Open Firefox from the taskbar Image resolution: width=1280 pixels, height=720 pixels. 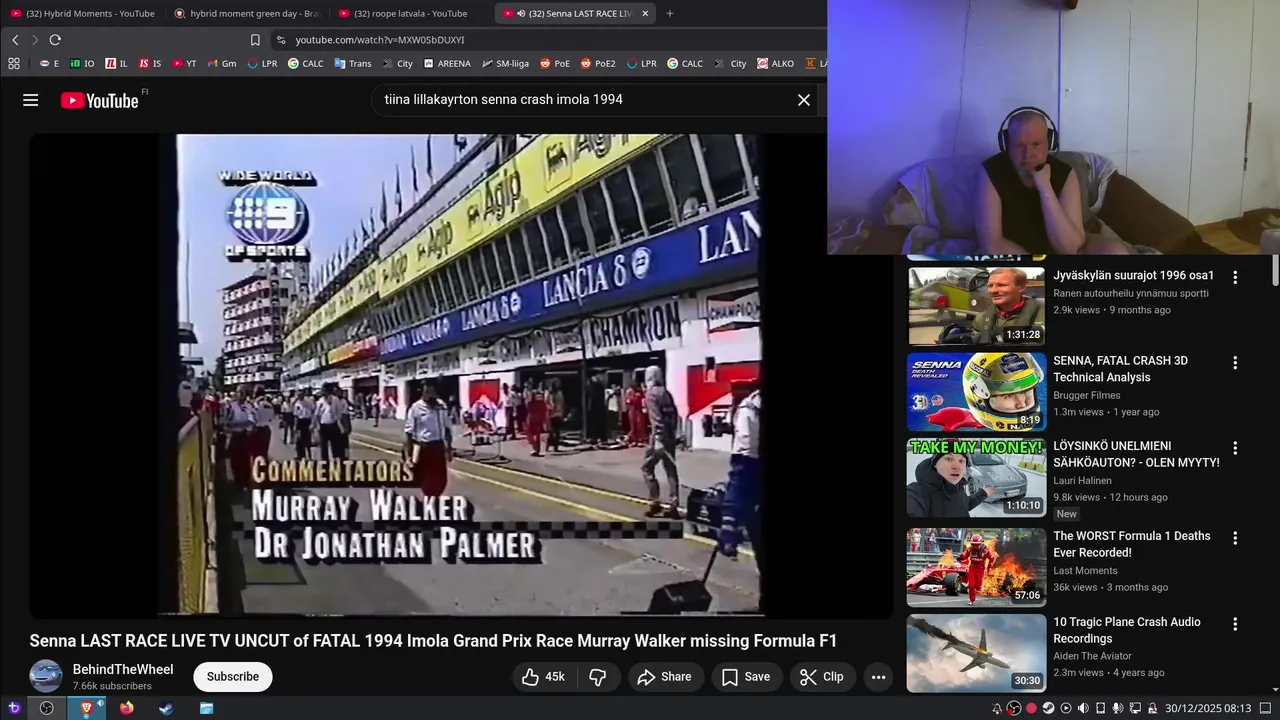pyautogui.click(x=126, y=708)
